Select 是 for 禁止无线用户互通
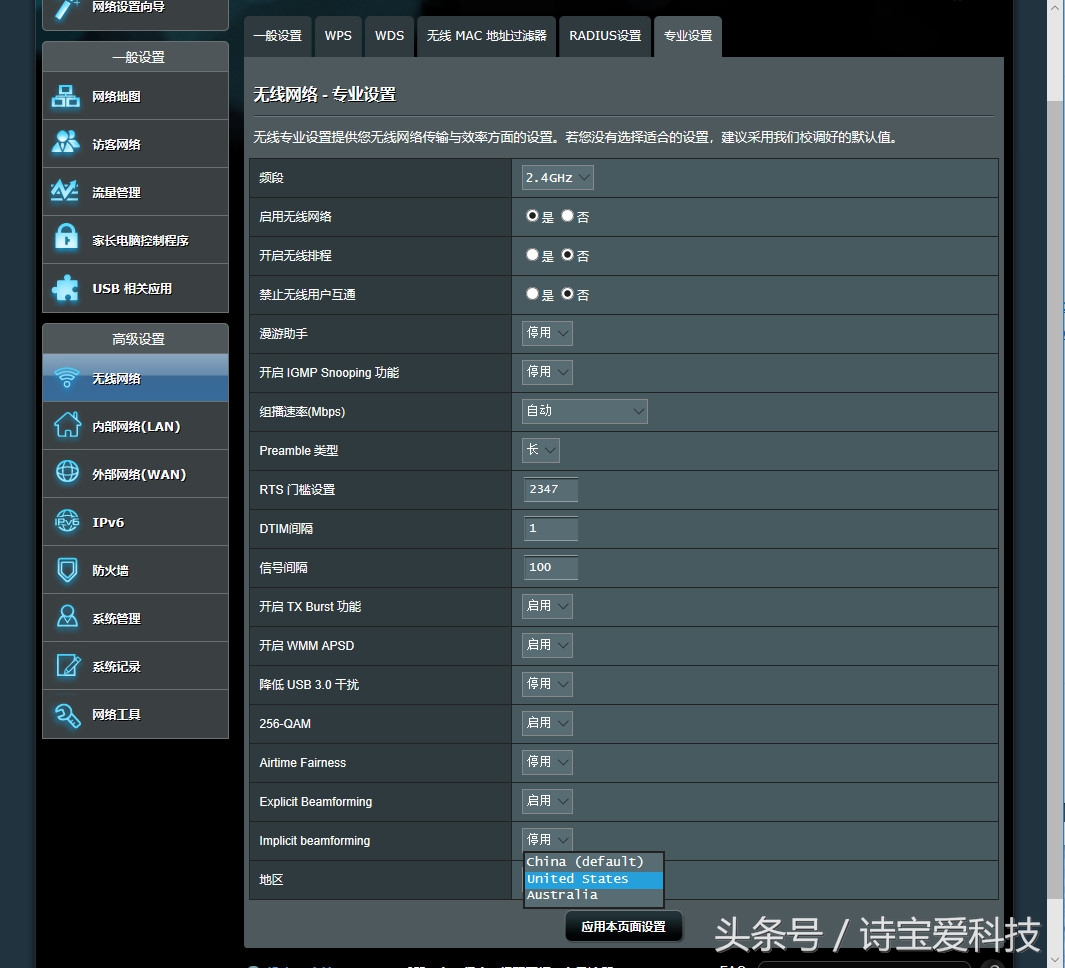The image size is (1065, 968). pyautogui.click(x=531, y=293)
